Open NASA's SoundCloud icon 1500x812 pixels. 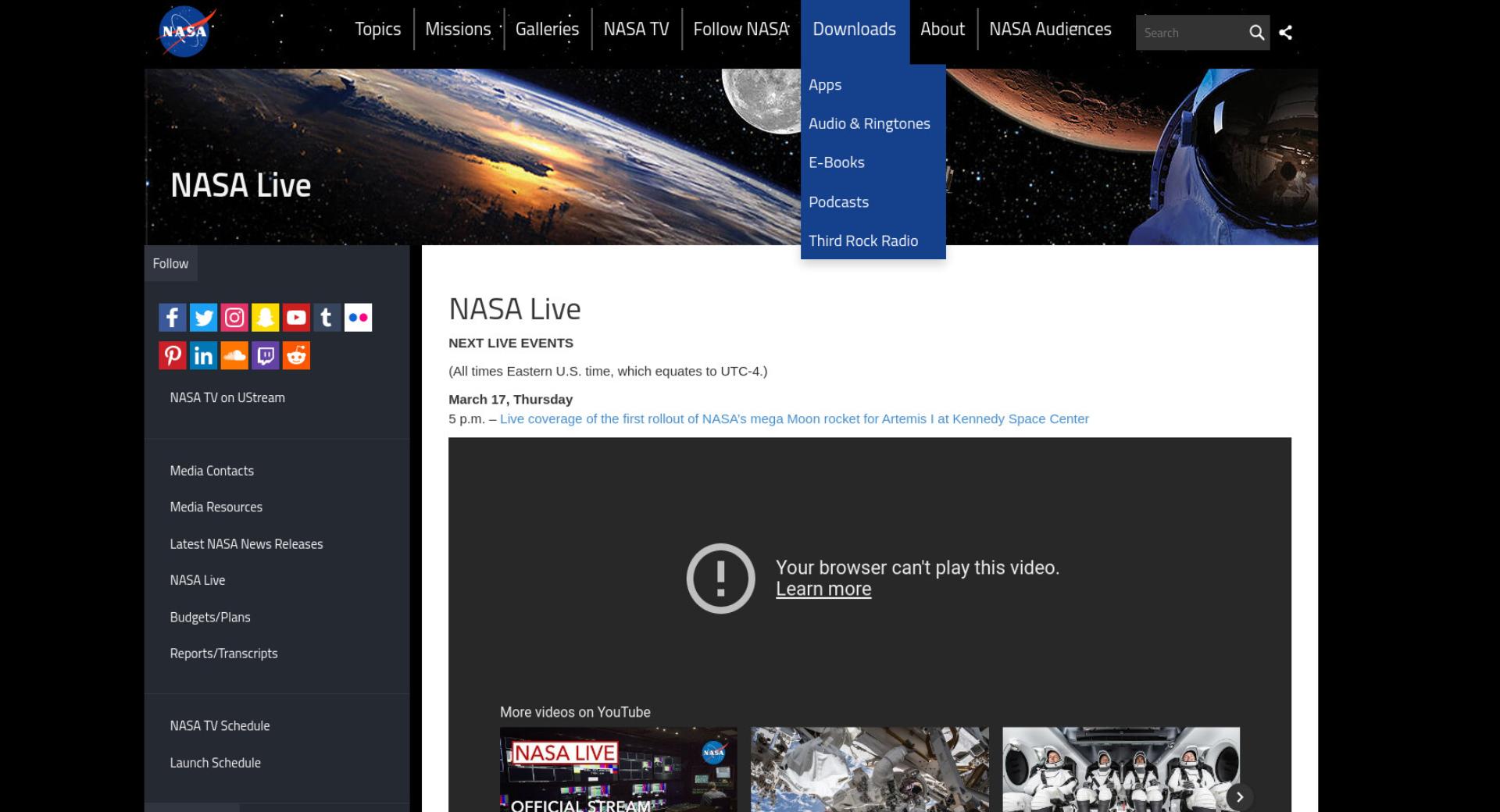pos(234,355)
